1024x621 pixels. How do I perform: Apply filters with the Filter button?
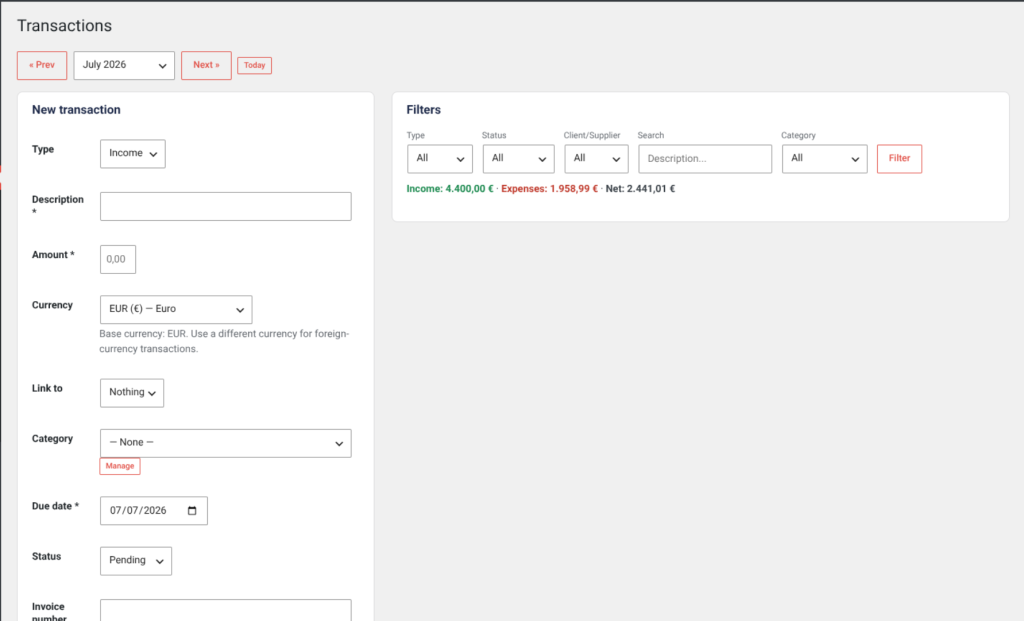tap(899, 159)
